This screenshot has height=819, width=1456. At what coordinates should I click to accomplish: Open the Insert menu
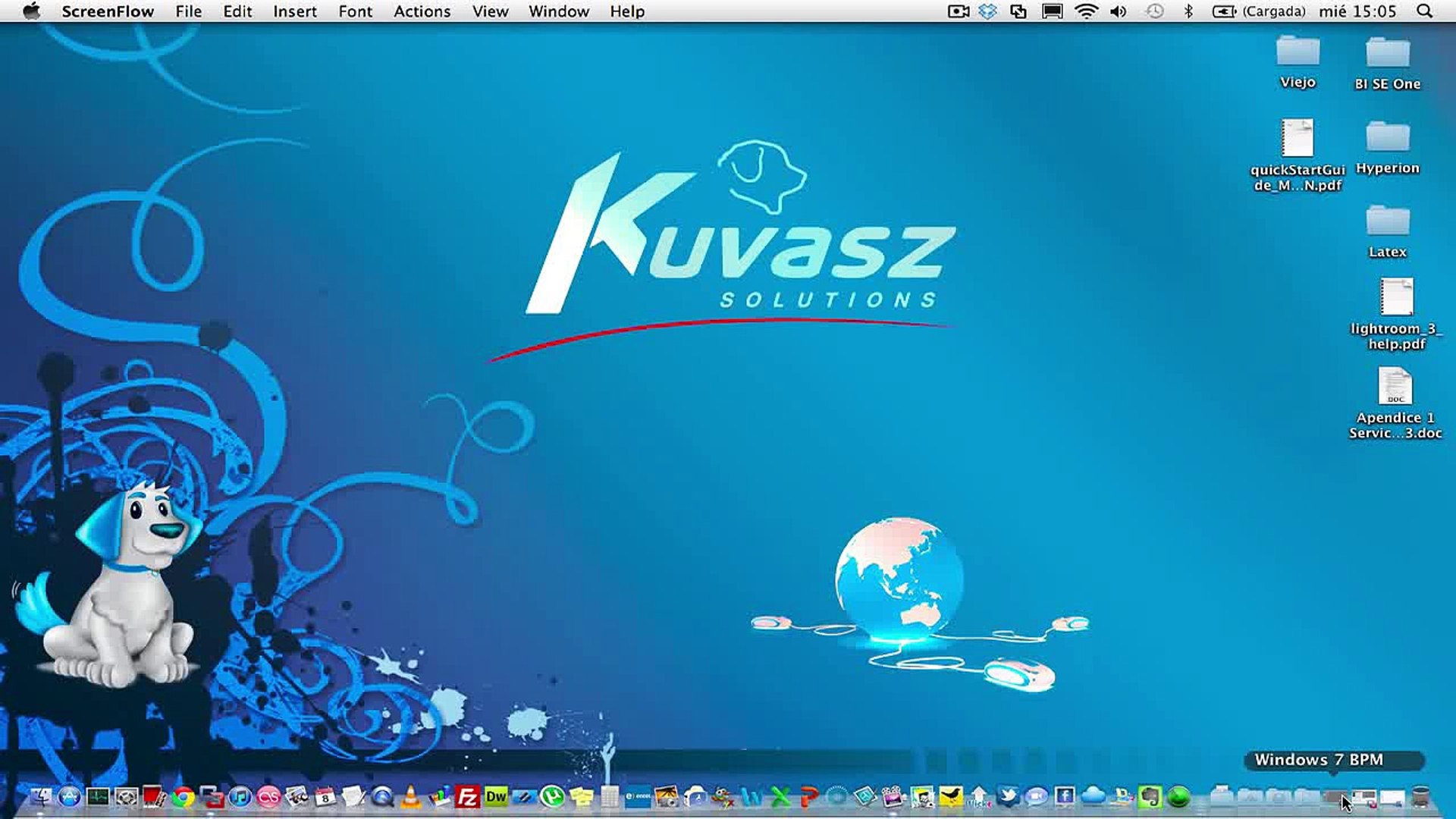pos(295,11)
